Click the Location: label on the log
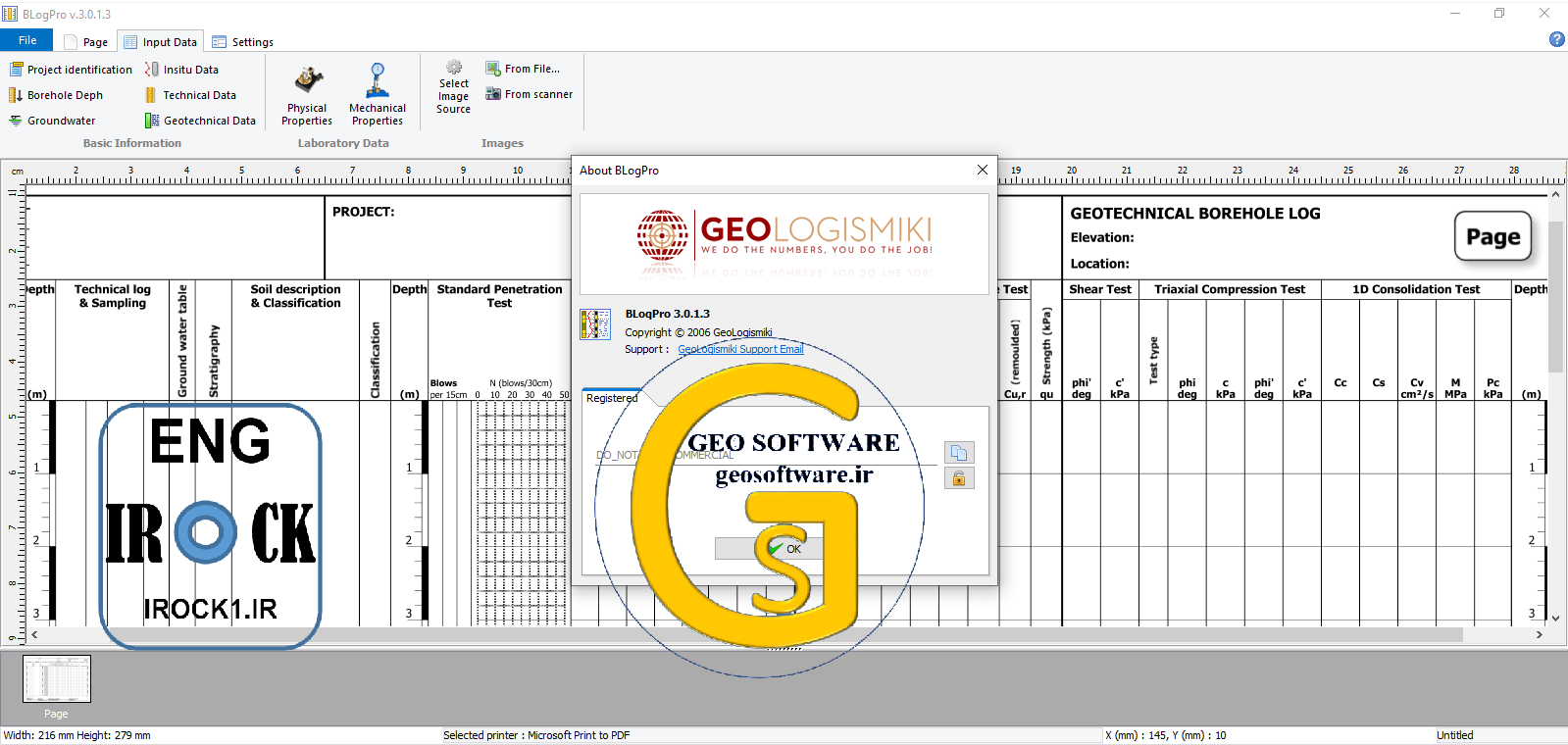Screen dimensions: 1568x745 coord(1100,264)
